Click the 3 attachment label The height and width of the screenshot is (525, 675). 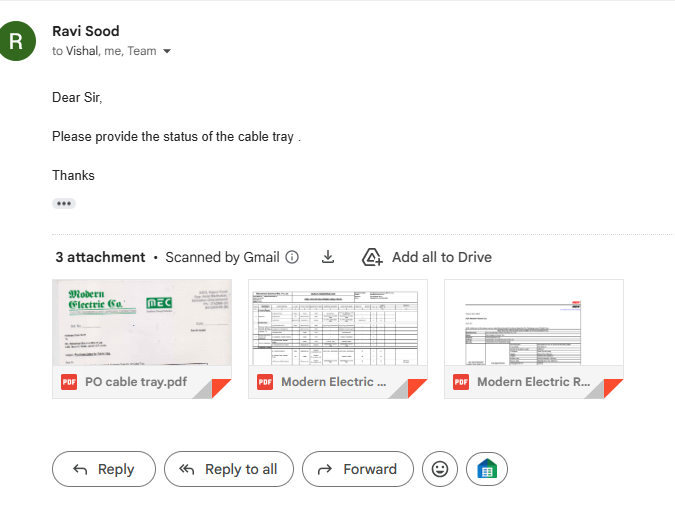[x=100, y=257]
